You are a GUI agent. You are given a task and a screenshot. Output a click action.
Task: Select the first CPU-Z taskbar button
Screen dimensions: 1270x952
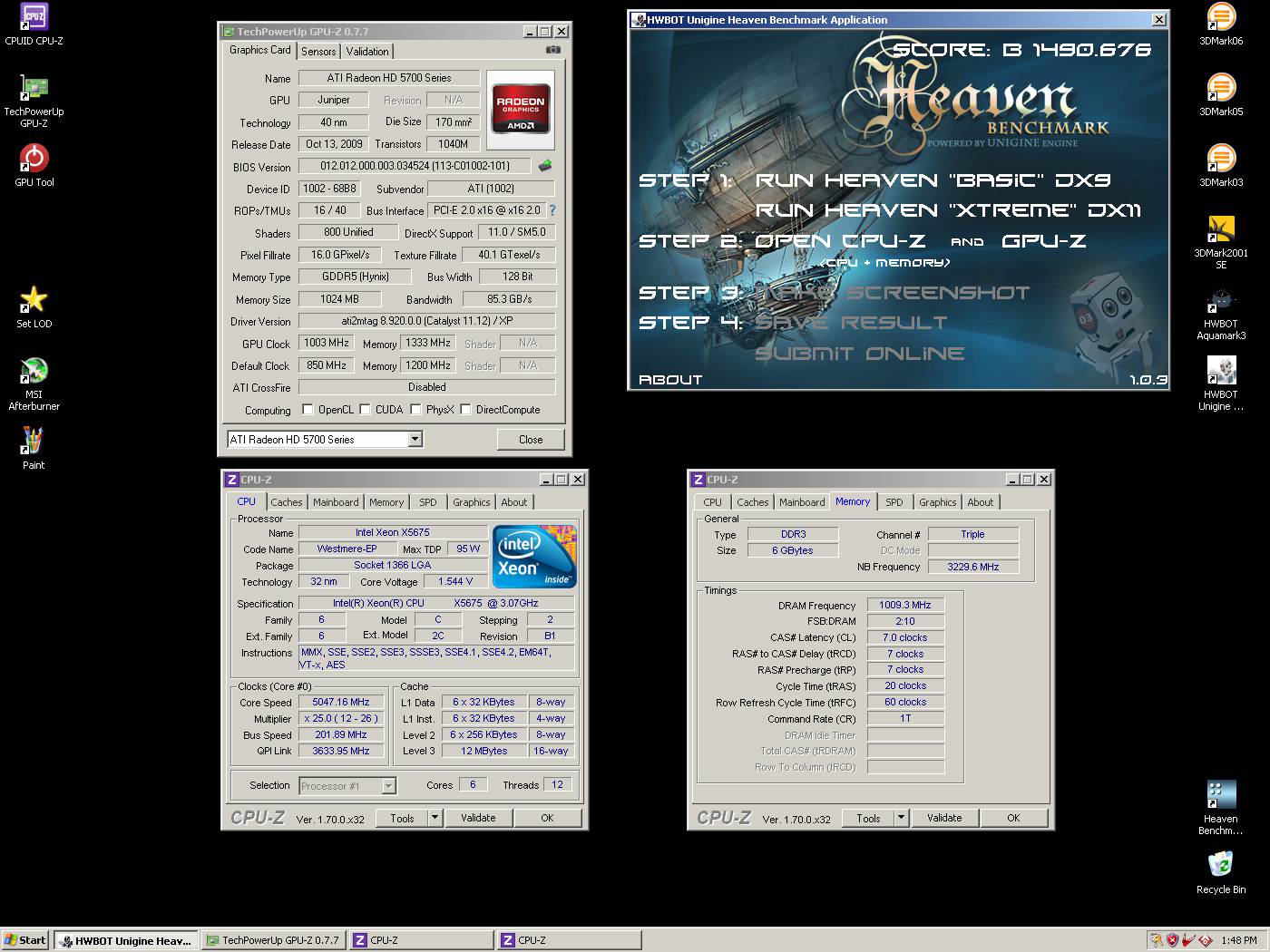[421, 940]
